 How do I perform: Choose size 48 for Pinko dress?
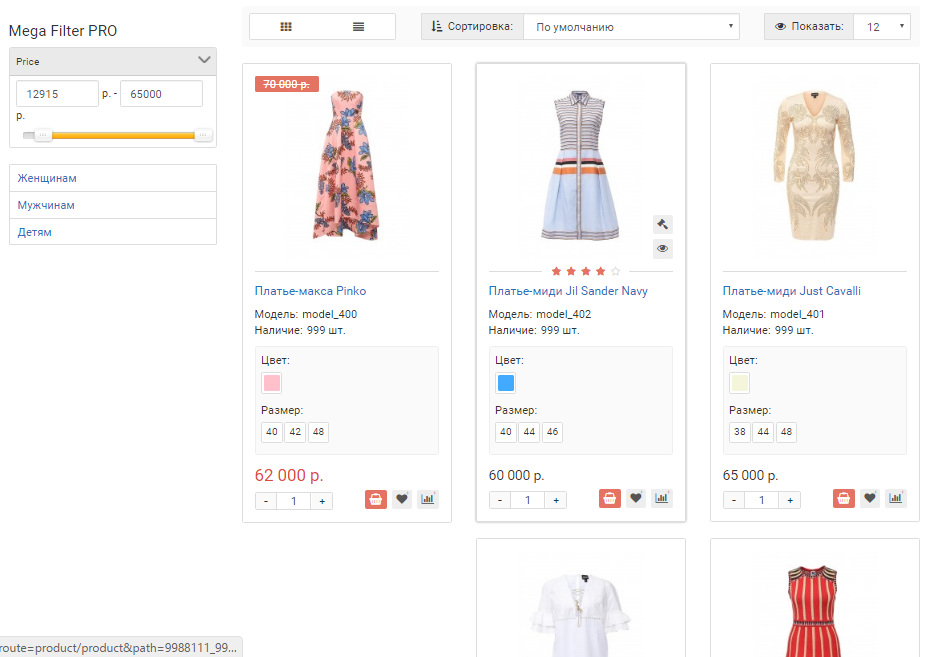(x=318, y=432)
